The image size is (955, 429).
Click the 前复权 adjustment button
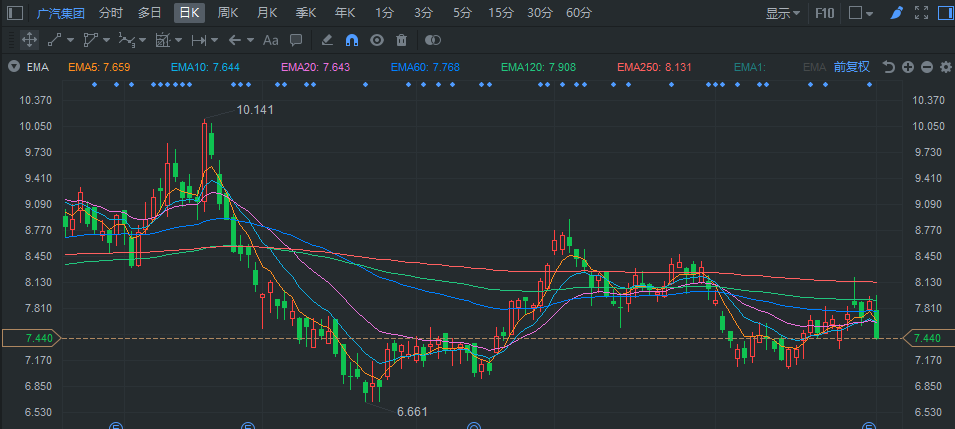pos(851,67)
